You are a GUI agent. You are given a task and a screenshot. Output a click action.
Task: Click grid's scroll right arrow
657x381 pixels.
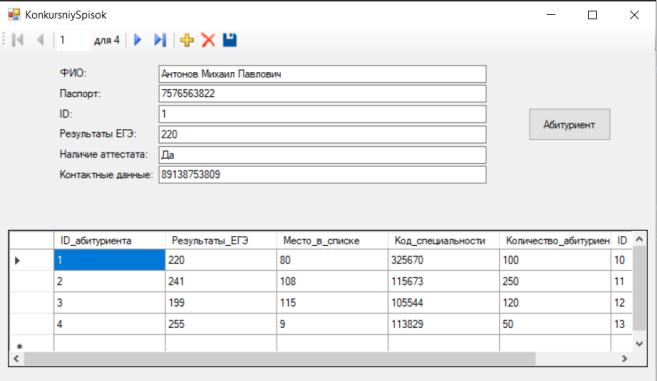(624, 359)
